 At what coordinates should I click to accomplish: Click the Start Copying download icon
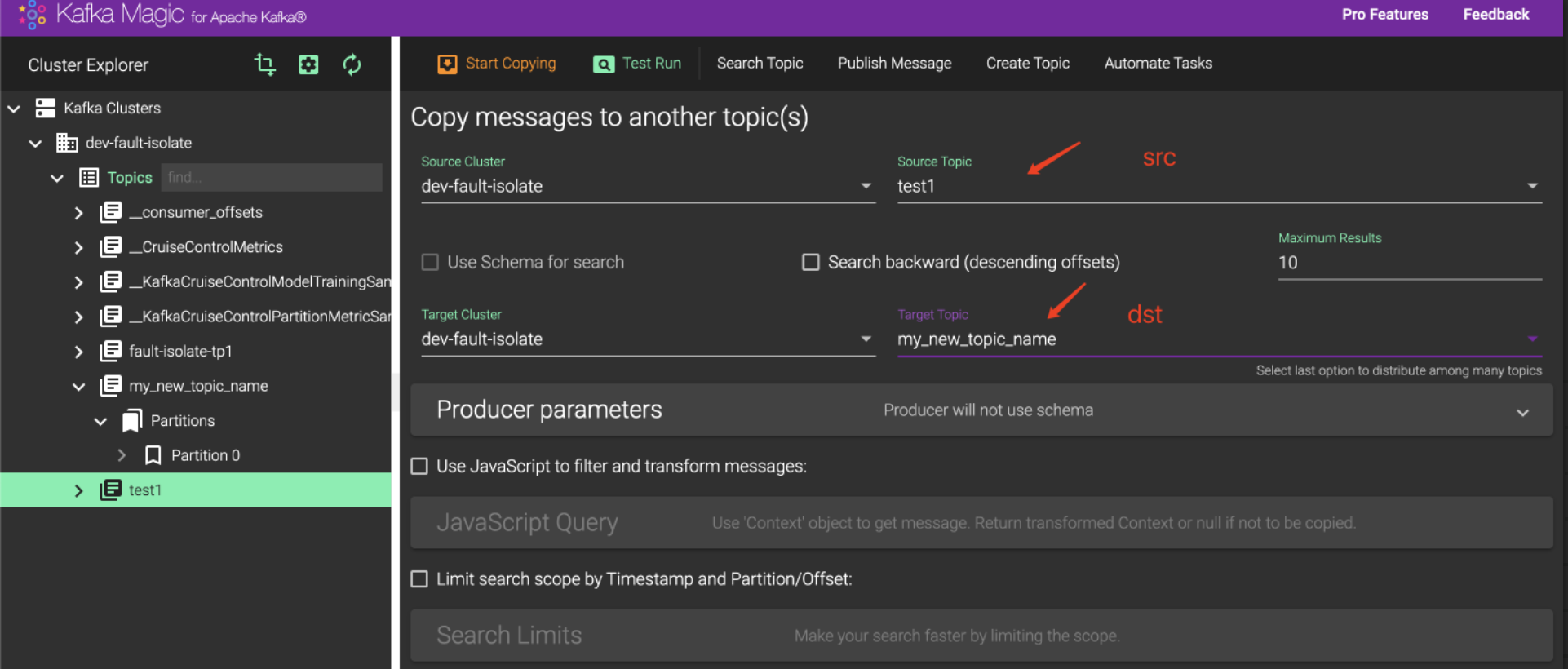coord(447,64)
